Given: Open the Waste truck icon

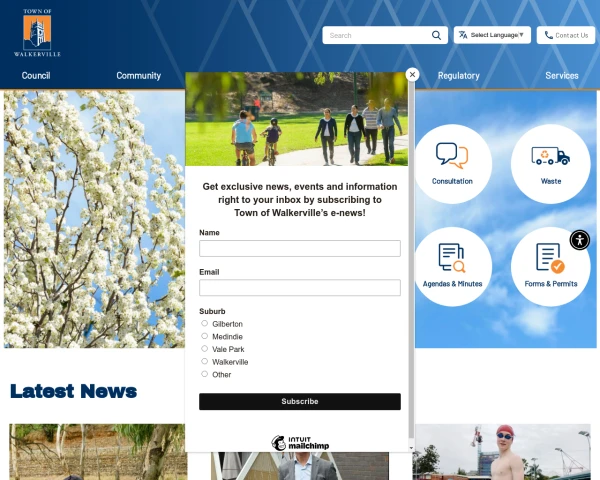Looking at the screenshot, I should (551, 156).
